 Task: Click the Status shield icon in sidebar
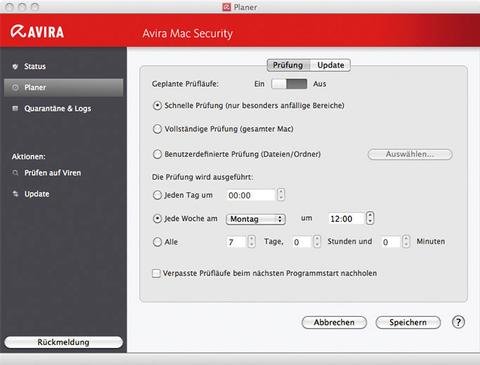(x=15, y=66)
